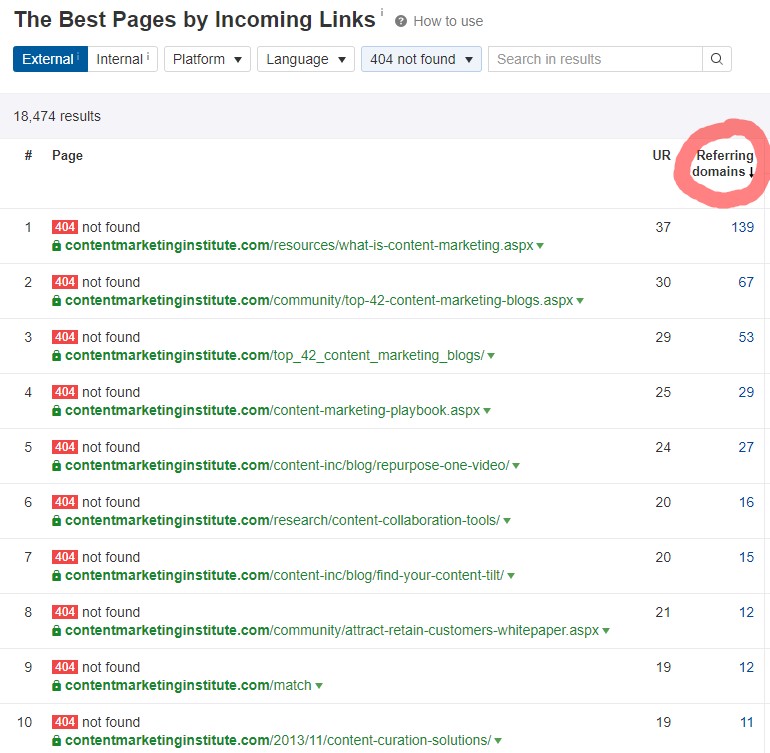This screenshot has height=753, width=770.
Task: Open the Language dropdown
Action: (305, 59)
